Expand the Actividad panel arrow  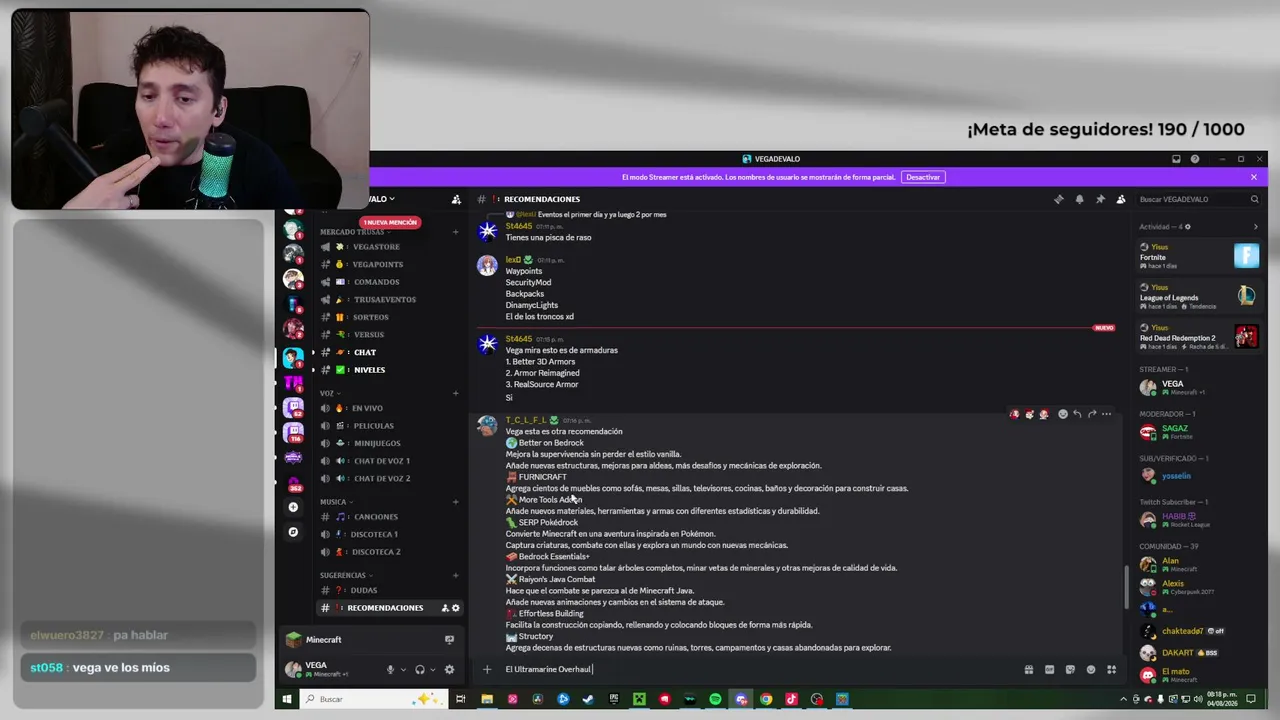coord(1255,227)
